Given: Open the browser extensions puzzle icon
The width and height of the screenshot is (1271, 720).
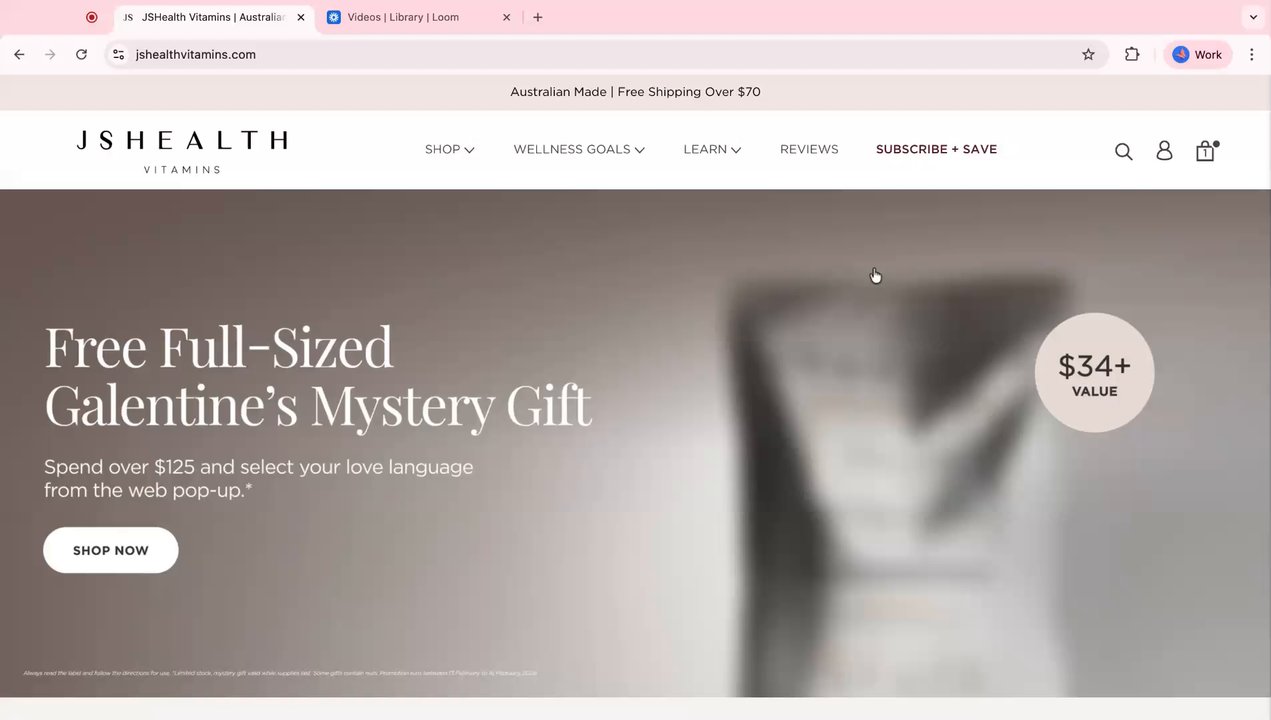Looking at the screenshot, I should [x=1132, y=55].
